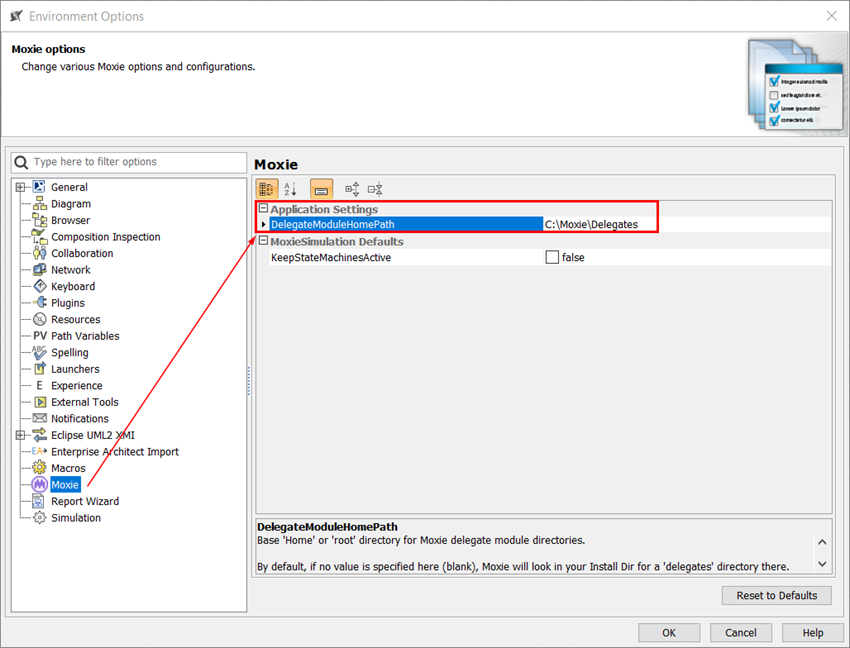850x648 pixels.
Task: Toggle the KeepStateMachinesActive checkbox
Action: point(552,257)
